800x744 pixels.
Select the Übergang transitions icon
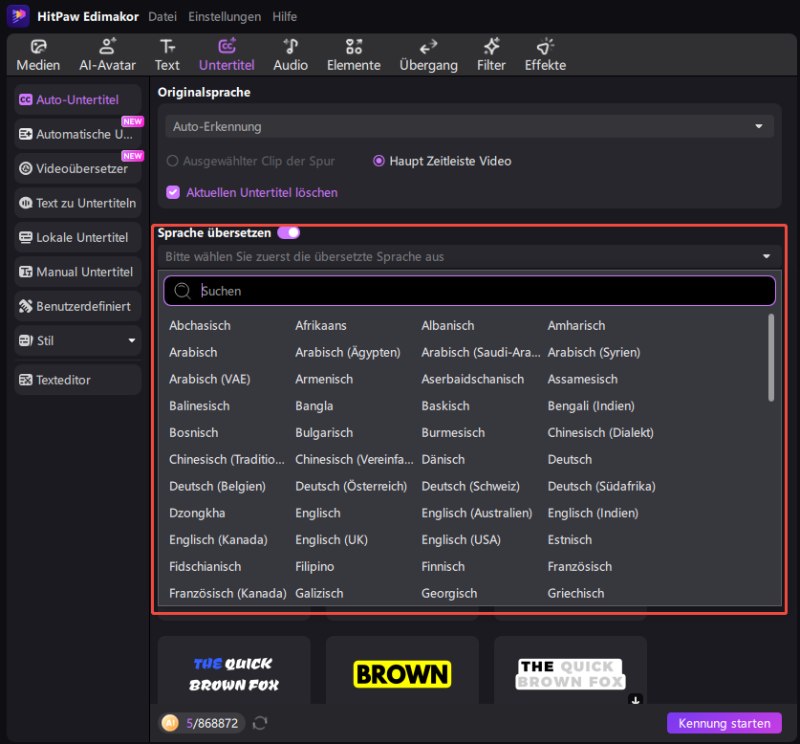tap(428, 47)
